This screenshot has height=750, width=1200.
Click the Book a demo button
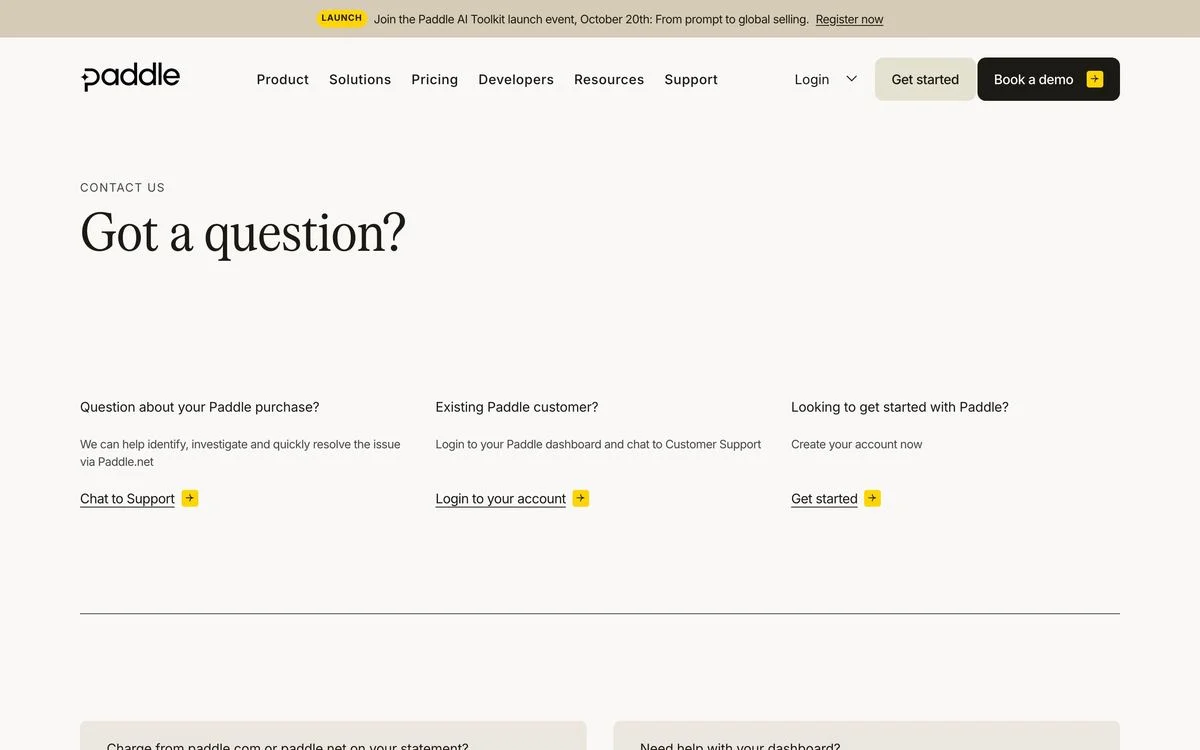tap(1048, 79)
